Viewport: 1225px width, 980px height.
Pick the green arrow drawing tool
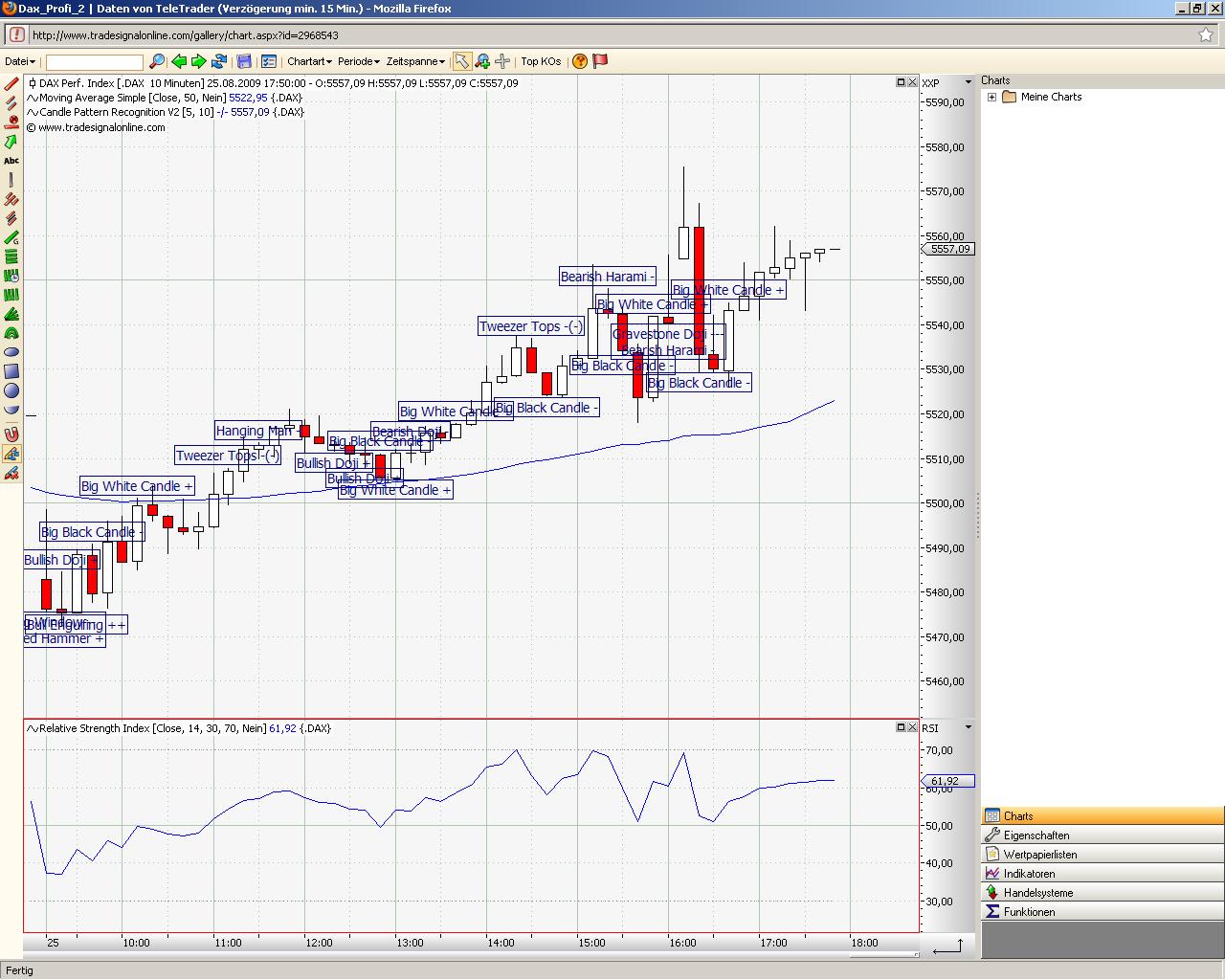pyautogui.click(x=11, y=142)
